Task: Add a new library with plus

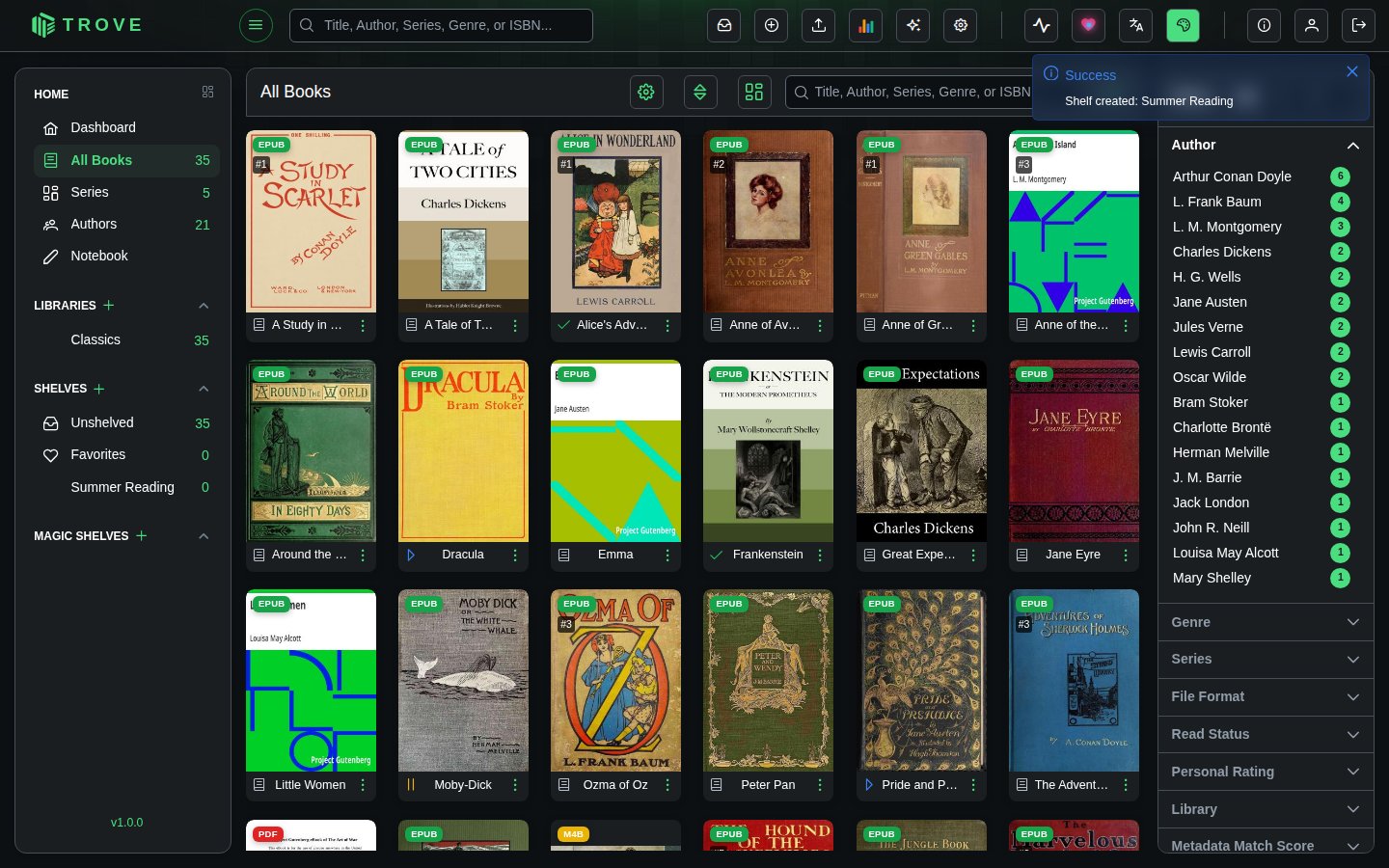Action: pos(109,305)
